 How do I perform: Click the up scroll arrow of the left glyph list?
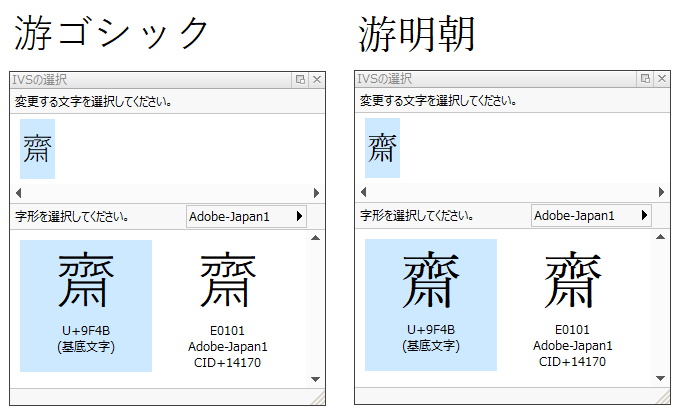click(x=316, y=238)
